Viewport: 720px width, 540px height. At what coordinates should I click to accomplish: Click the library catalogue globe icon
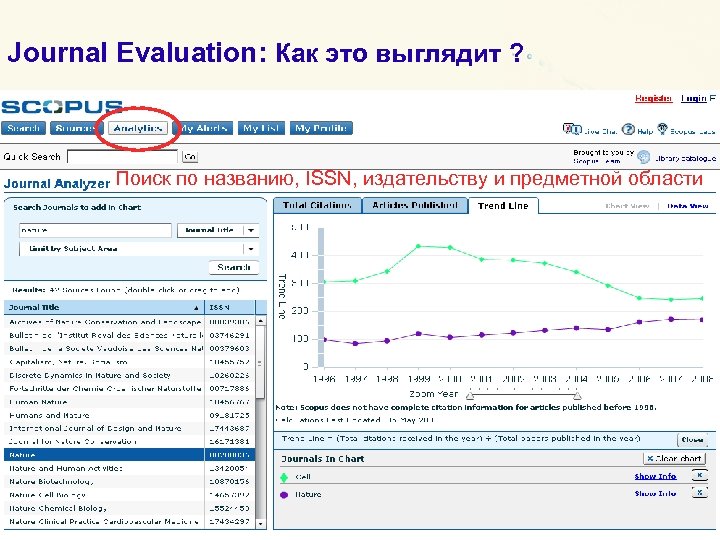click(x=644, y=157)
